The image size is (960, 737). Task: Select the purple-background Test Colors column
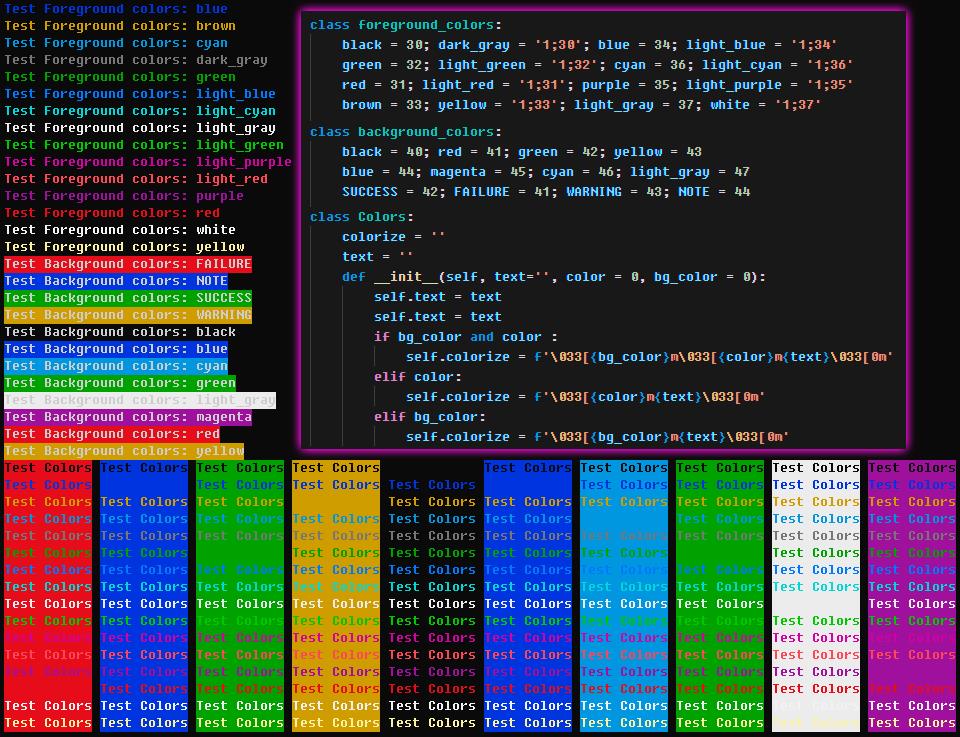click(912, 595)
